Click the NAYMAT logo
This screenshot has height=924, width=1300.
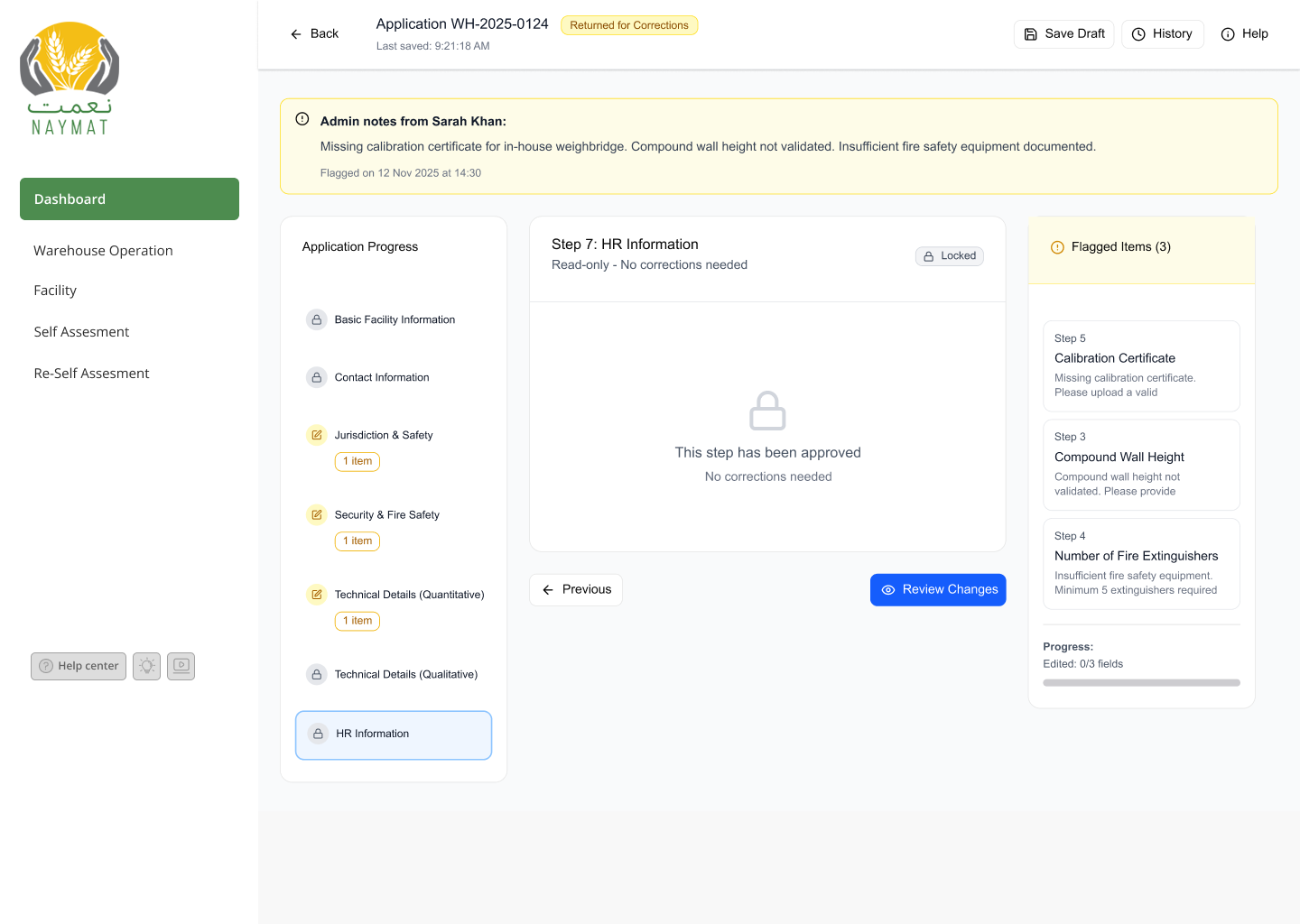pos(70,79)
